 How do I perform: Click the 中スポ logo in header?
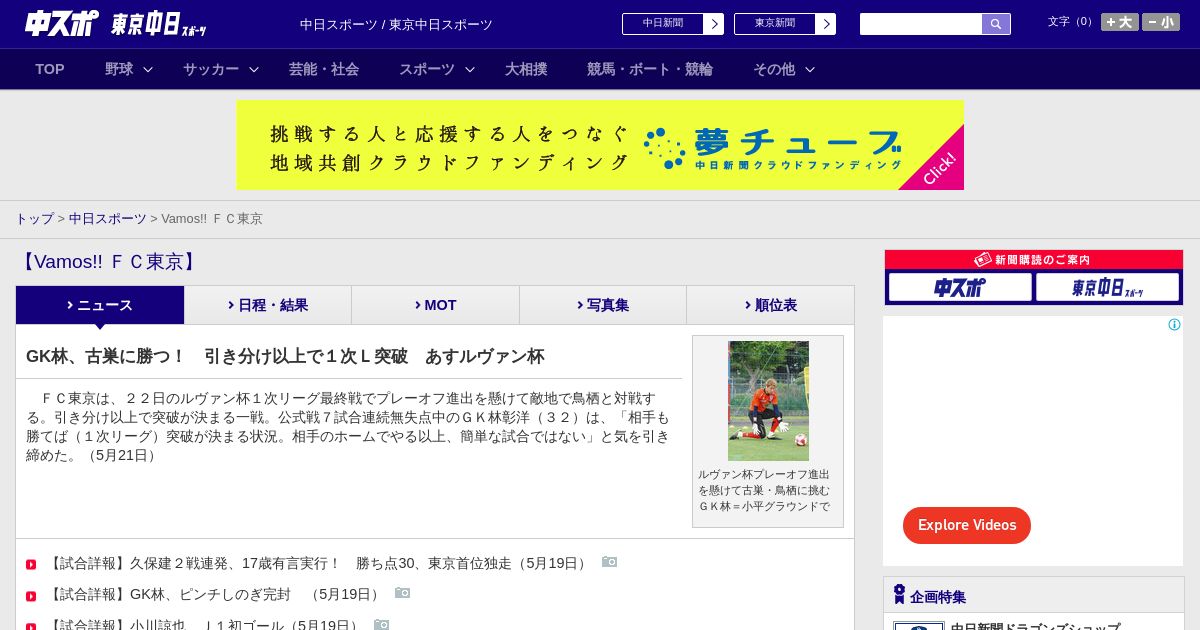pyautogui.click(x=62, y=23)
